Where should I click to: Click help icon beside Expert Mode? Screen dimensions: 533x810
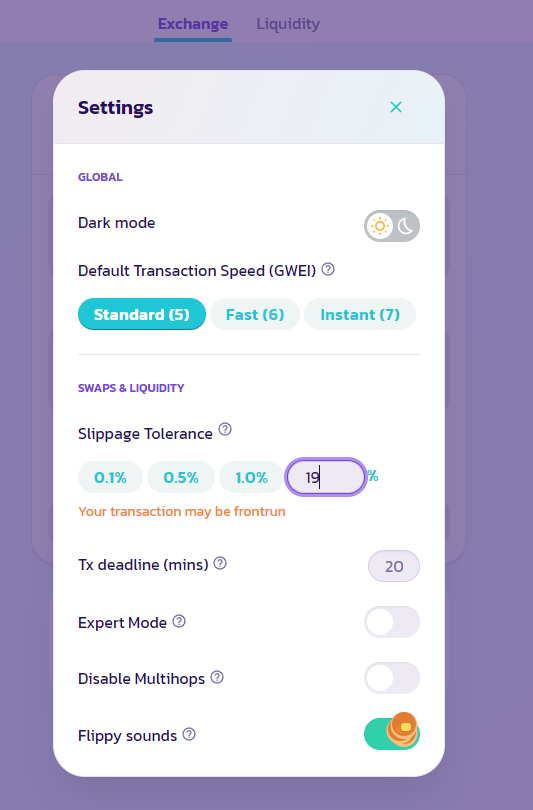pos(179,621)
